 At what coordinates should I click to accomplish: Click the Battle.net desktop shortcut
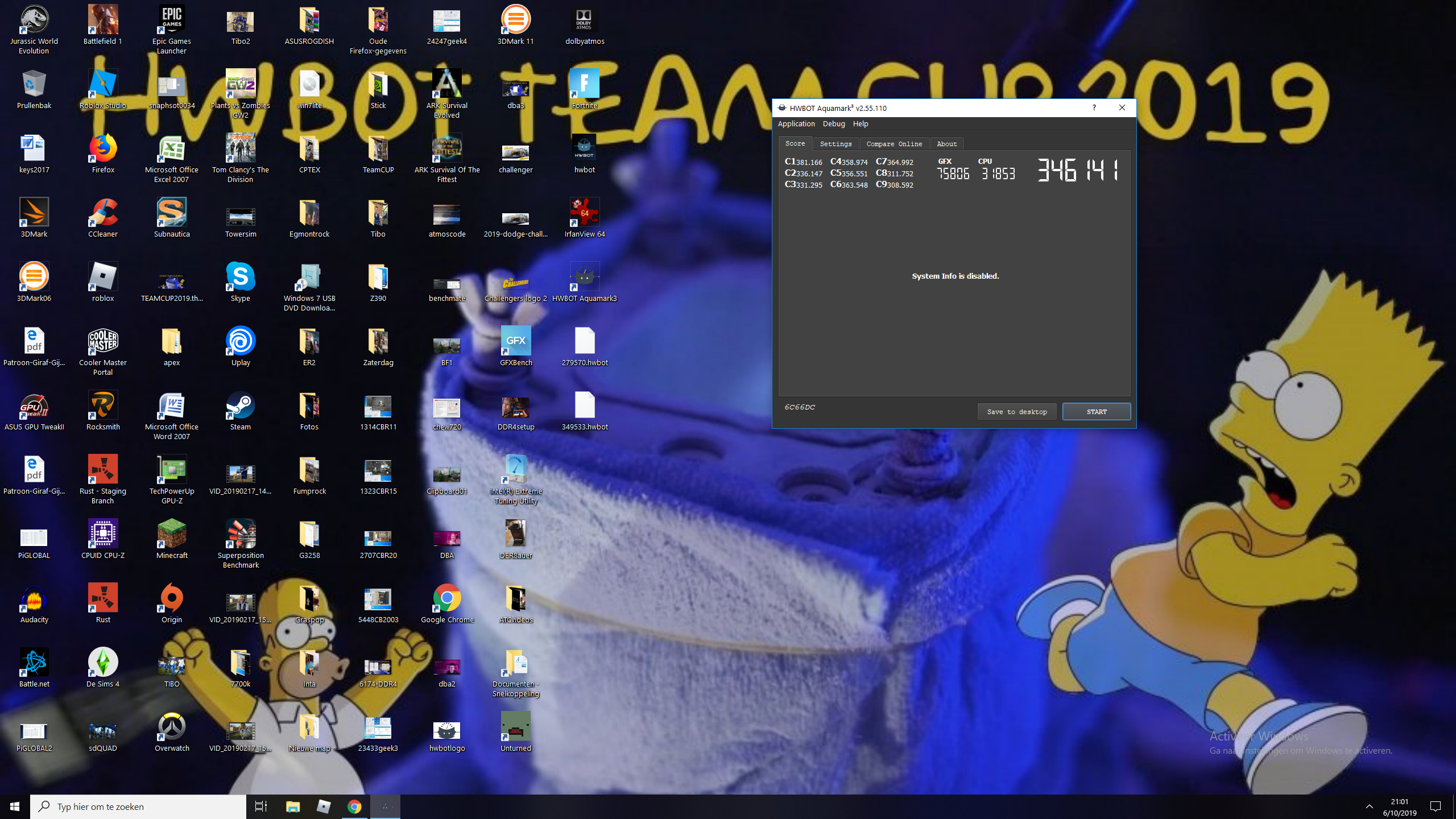34,668
